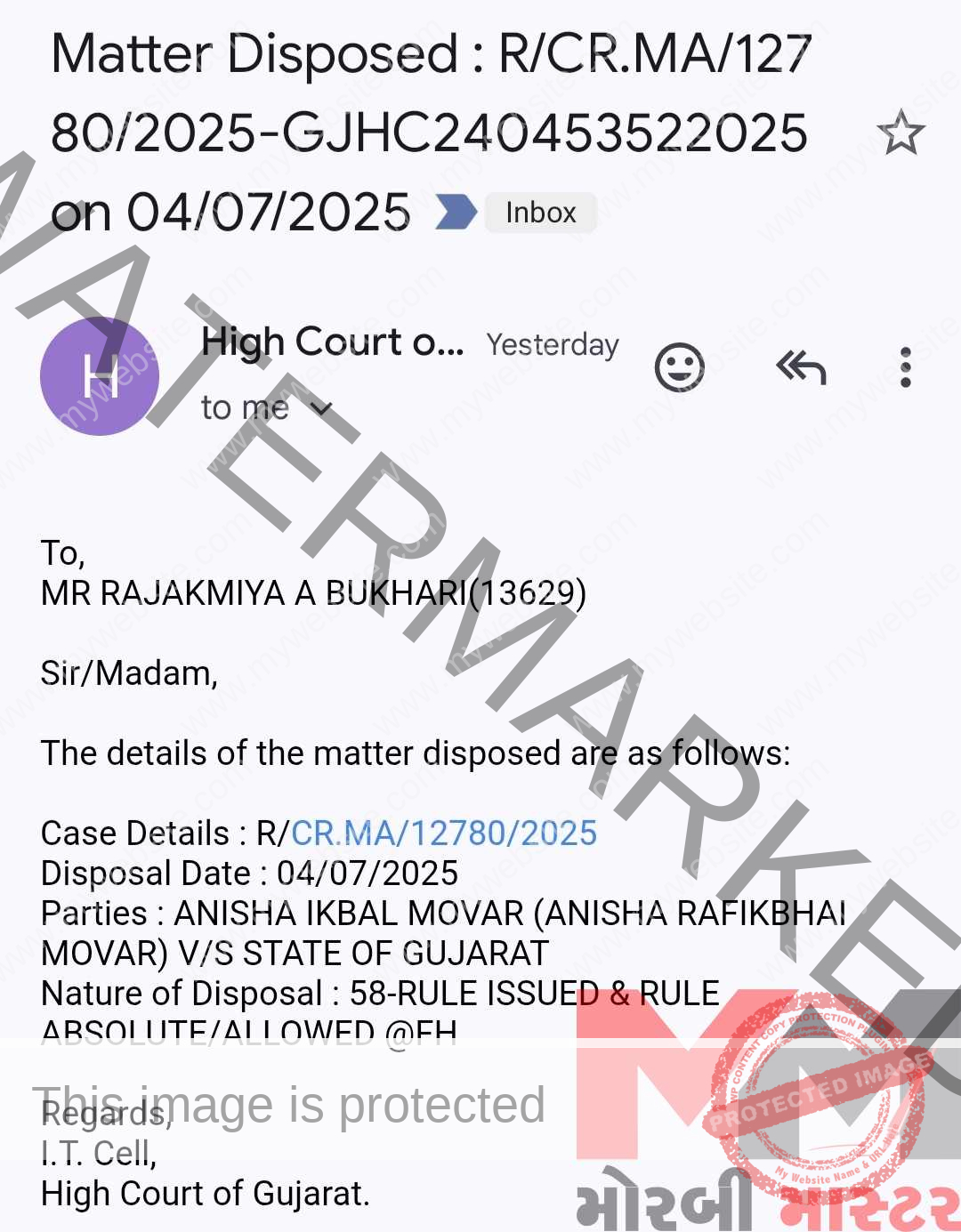
Task: Open the three-dot more options menu
Action: [906, 366]
